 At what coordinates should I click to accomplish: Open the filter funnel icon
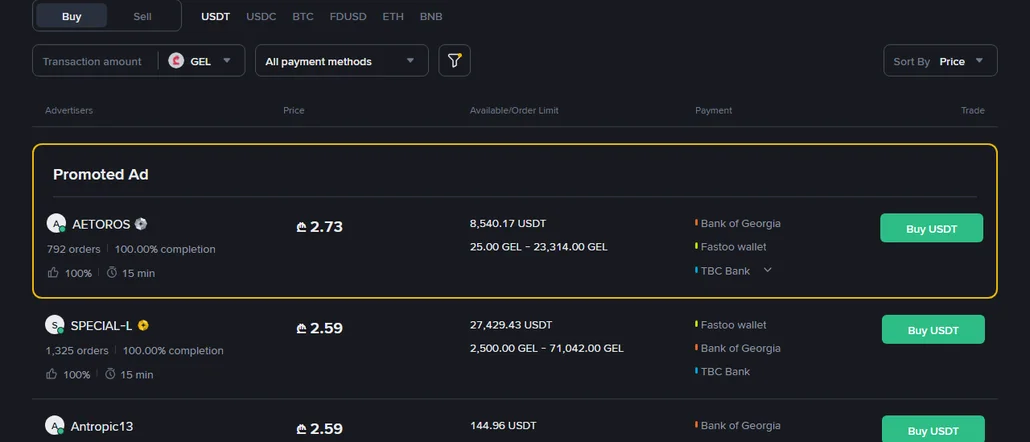(455, 60)
